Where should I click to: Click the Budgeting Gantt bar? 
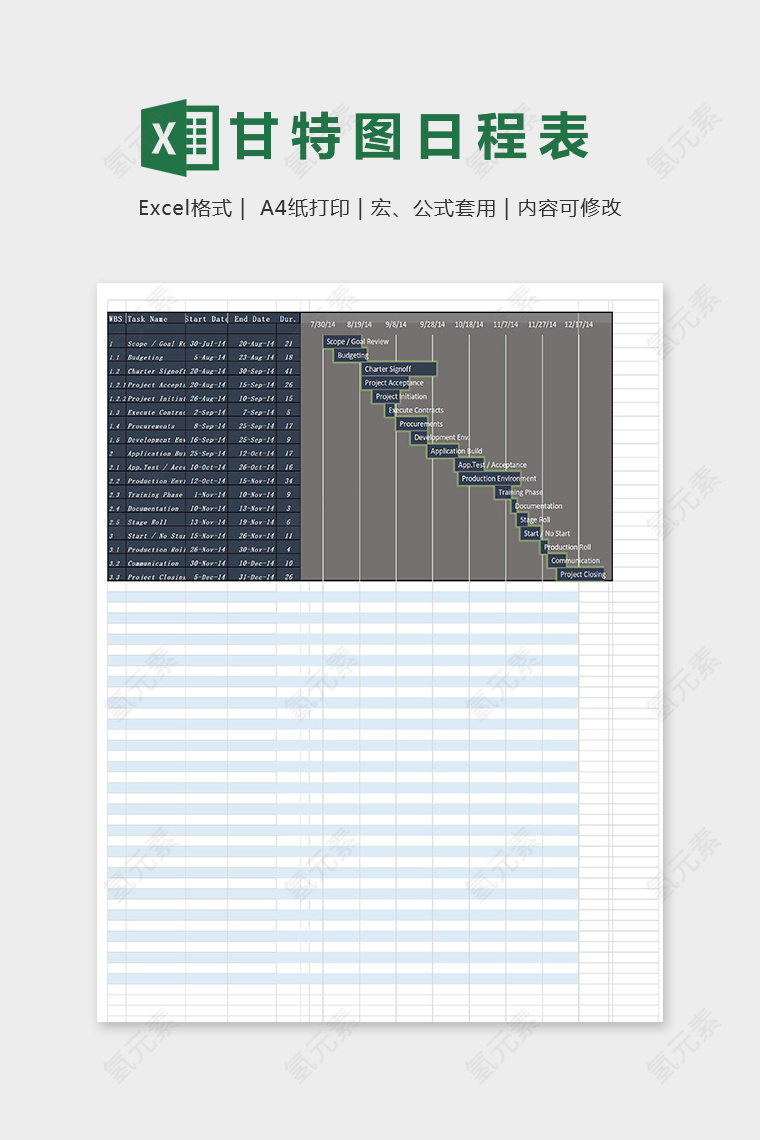tap(352, 355)
